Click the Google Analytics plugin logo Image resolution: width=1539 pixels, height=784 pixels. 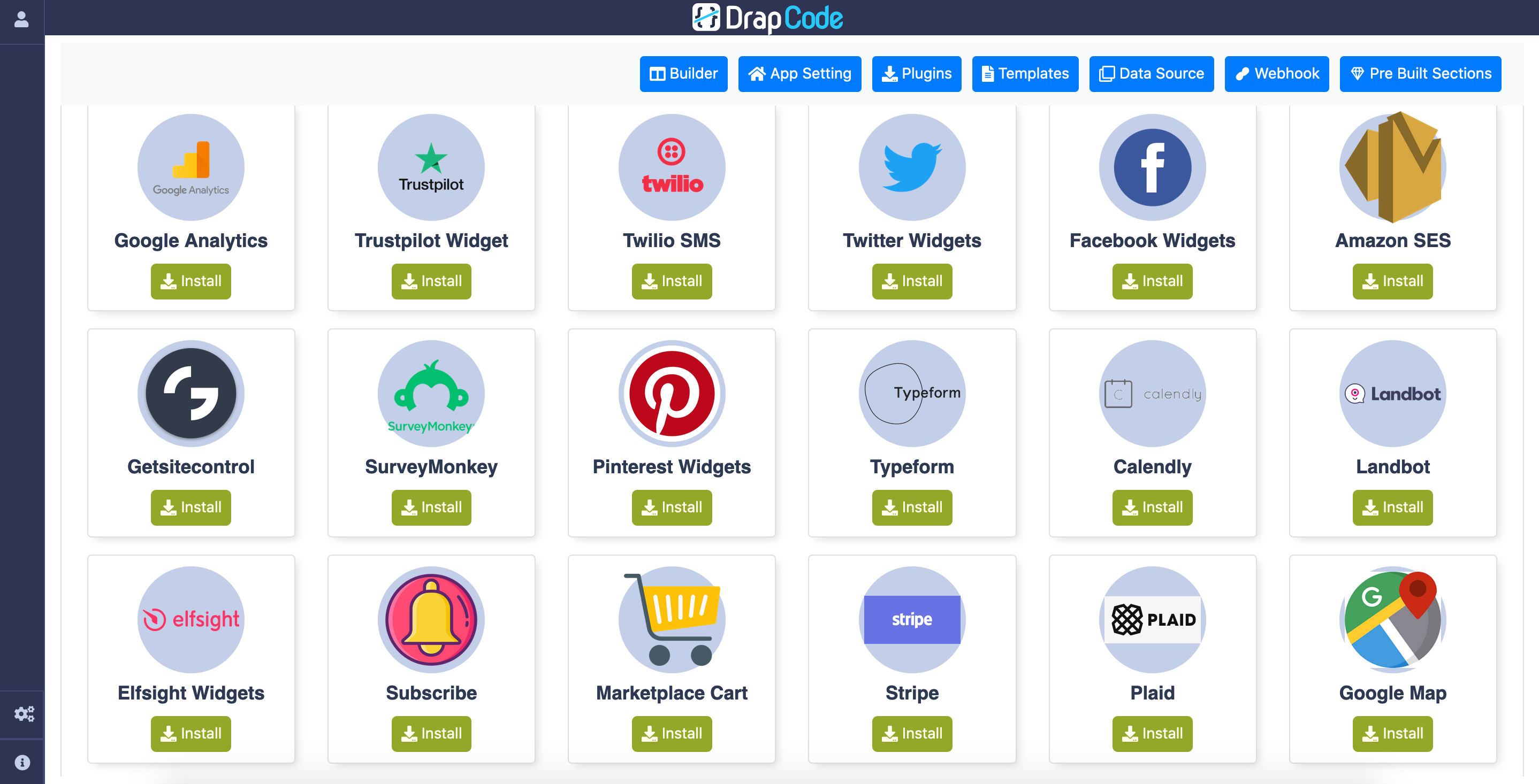click(191, 167)
